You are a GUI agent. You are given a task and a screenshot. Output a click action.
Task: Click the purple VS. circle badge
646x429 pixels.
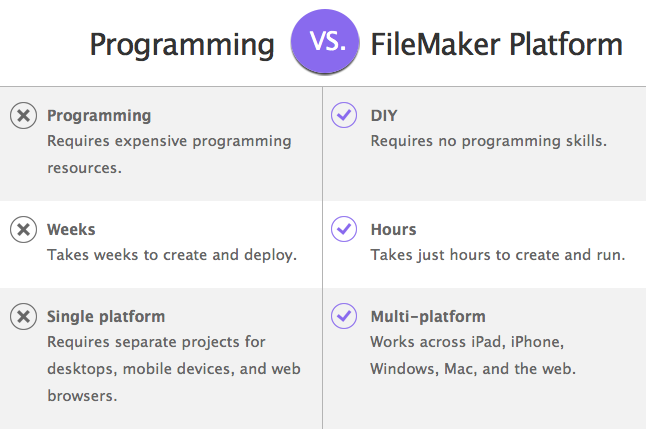(325, 42)
